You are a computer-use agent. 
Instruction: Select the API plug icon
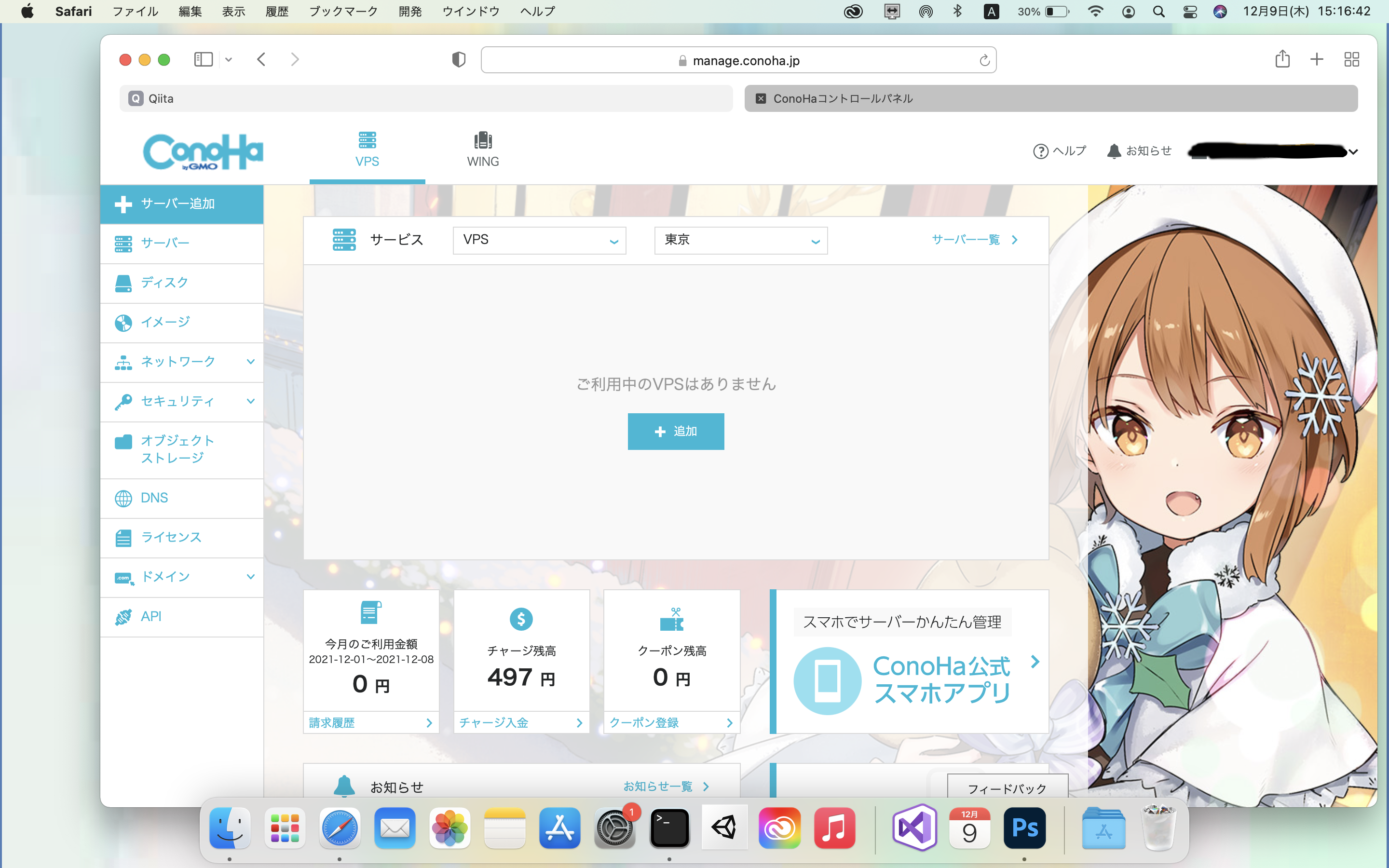[123, 615]
